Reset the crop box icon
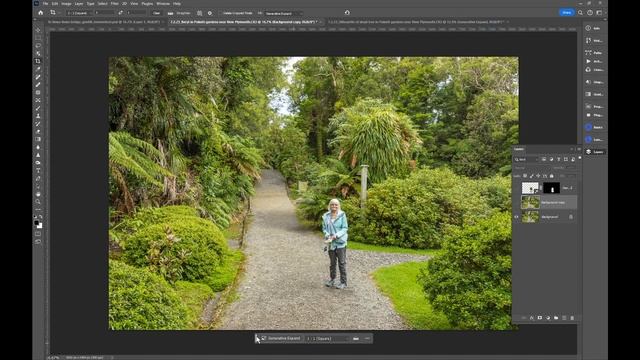This screenshot has height=360, width=640. coord(347,13)
